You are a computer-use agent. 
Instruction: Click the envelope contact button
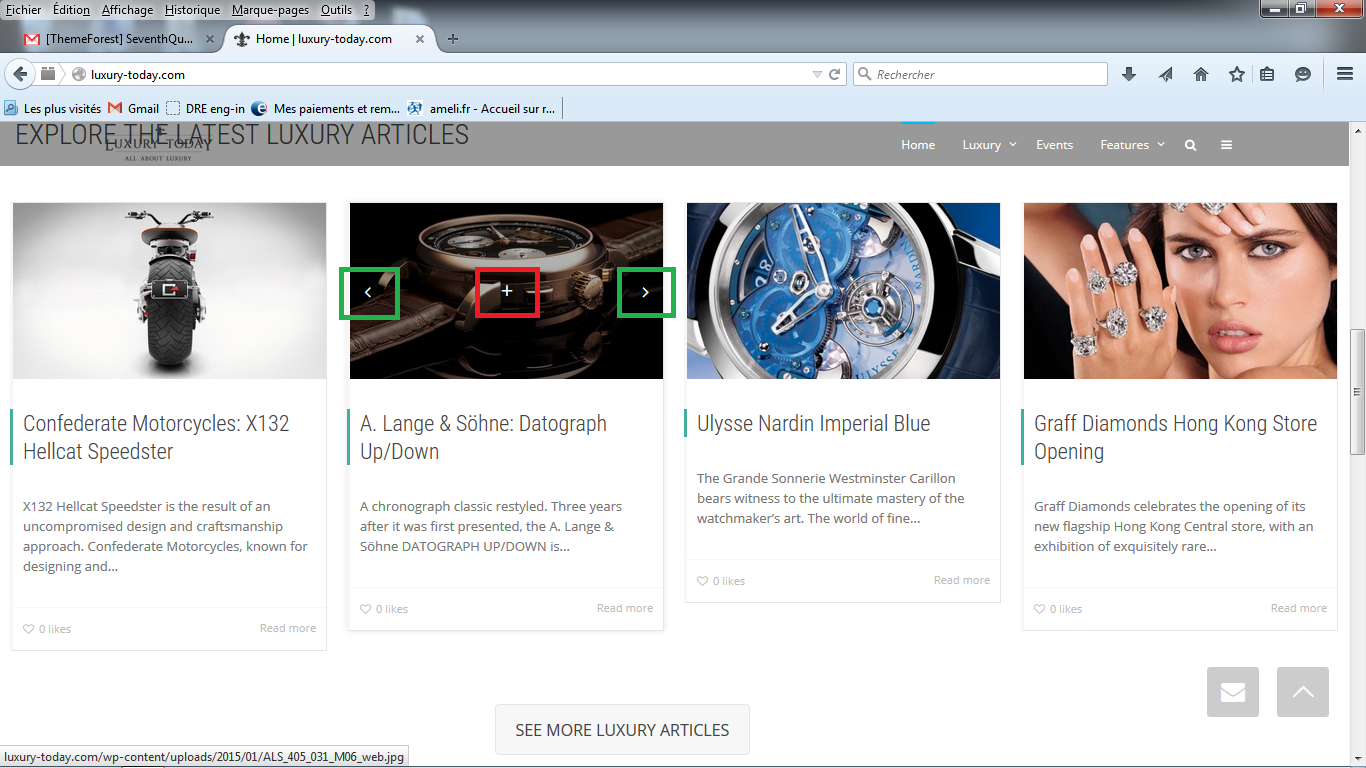(1233, 692)
